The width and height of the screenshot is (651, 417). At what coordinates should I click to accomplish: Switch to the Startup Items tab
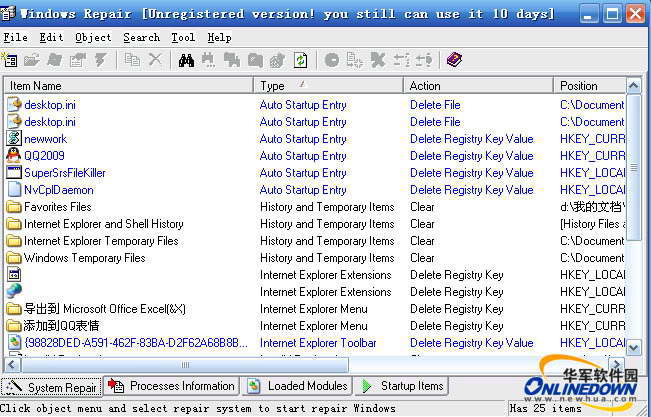pyautogui.click(x=401, y=386)
